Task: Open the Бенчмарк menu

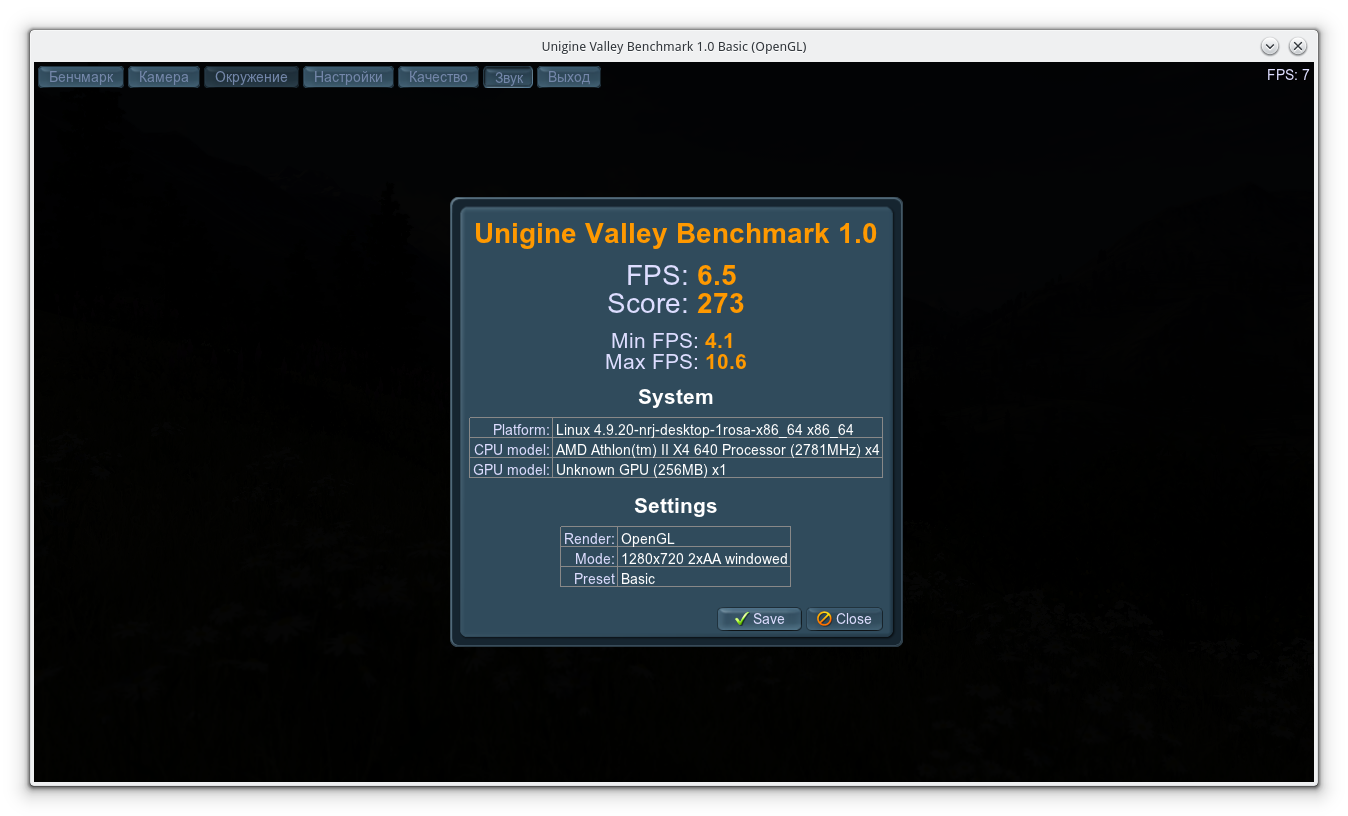Action: (81, 77)
